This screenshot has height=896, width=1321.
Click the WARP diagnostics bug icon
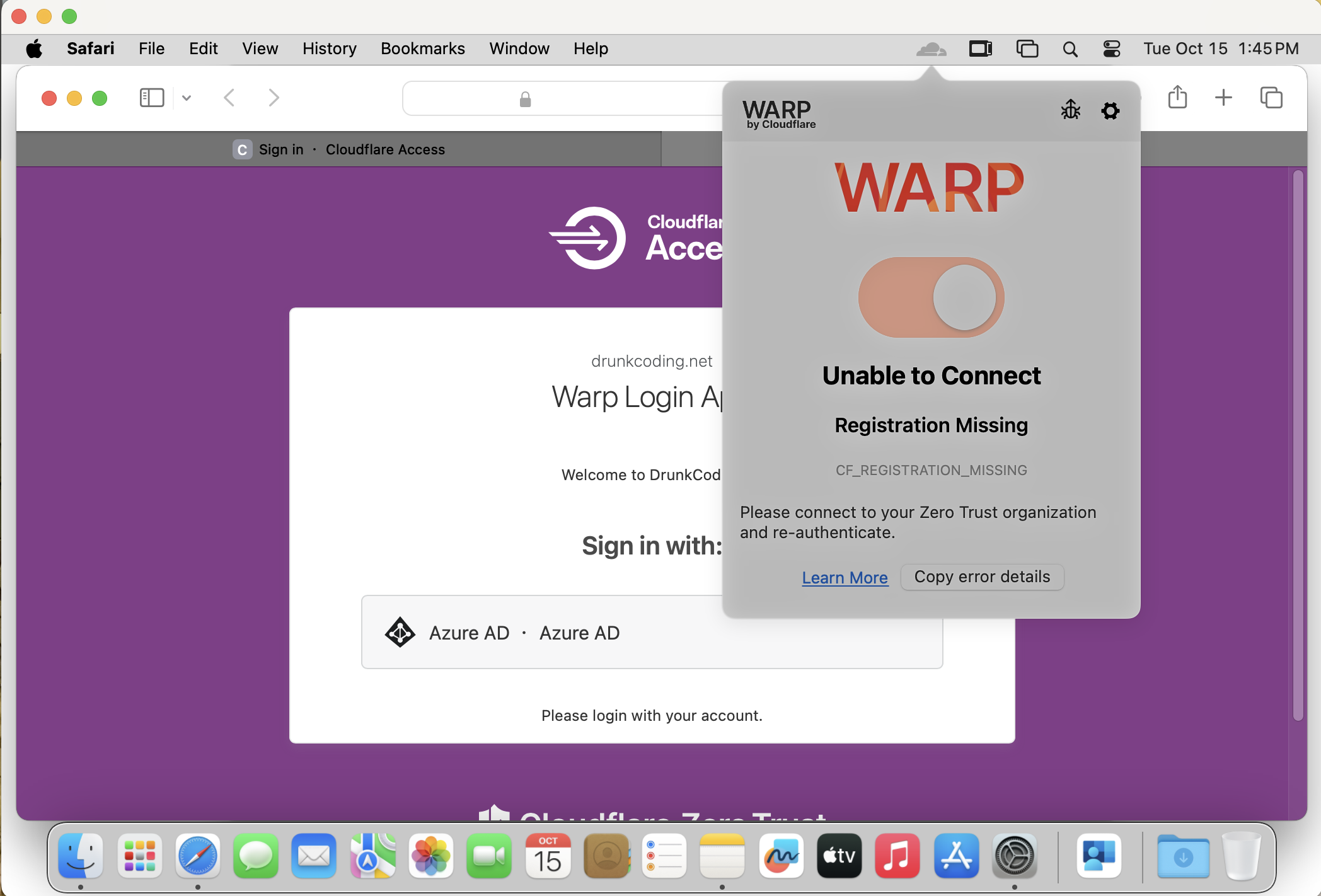click(1070, 109)
